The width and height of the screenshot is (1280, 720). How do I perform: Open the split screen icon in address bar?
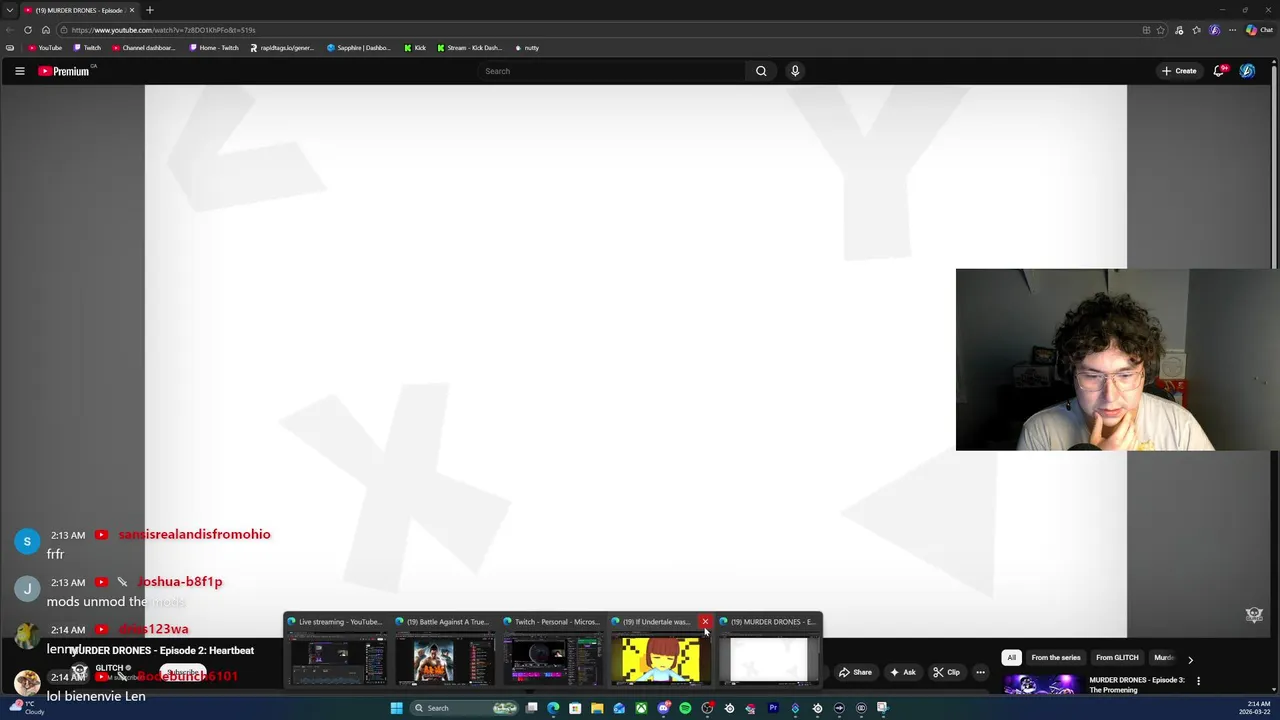point(1146,30)
